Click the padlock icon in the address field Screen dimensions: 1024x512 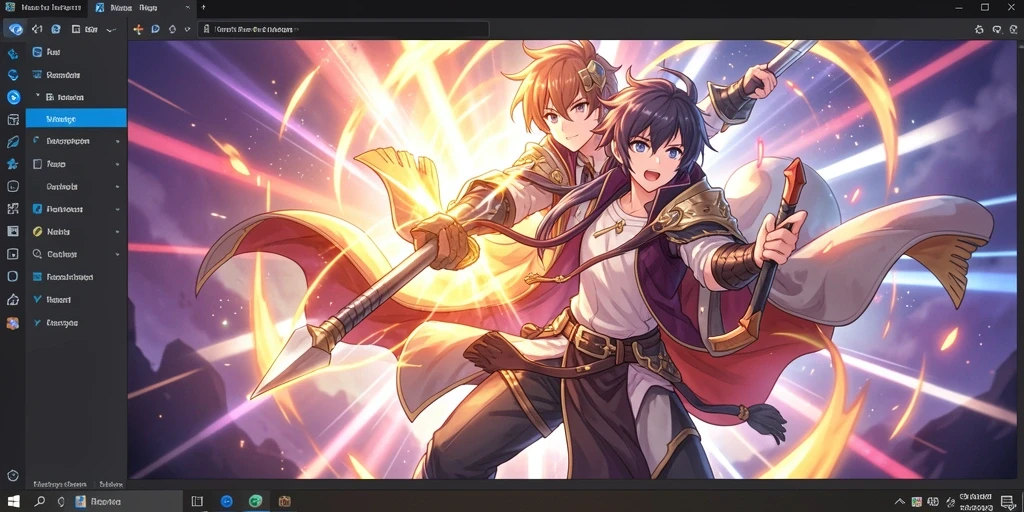click(x=206, y=29)
